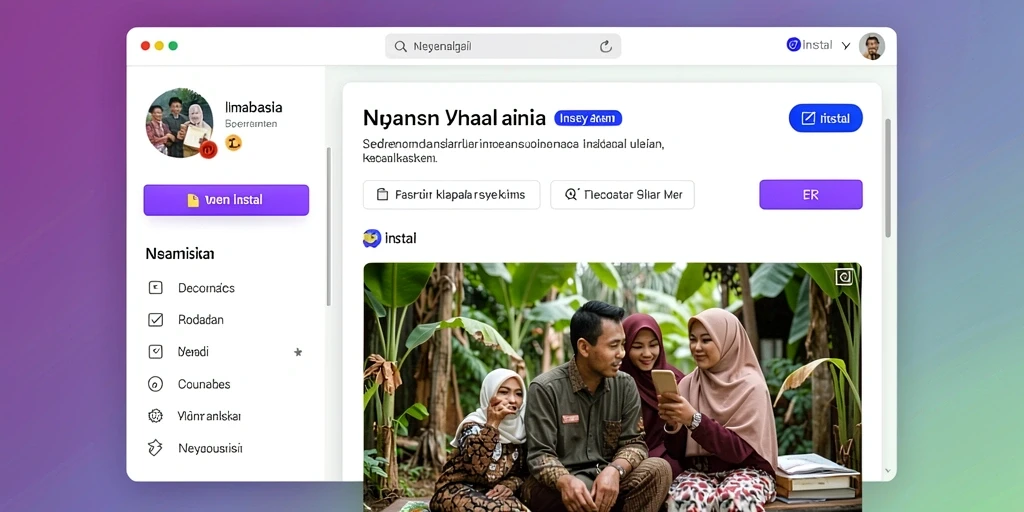Screen dimensions: 1024x512
Task: Toggle the Rodadan checkbox icon
Action: (155, 320)
